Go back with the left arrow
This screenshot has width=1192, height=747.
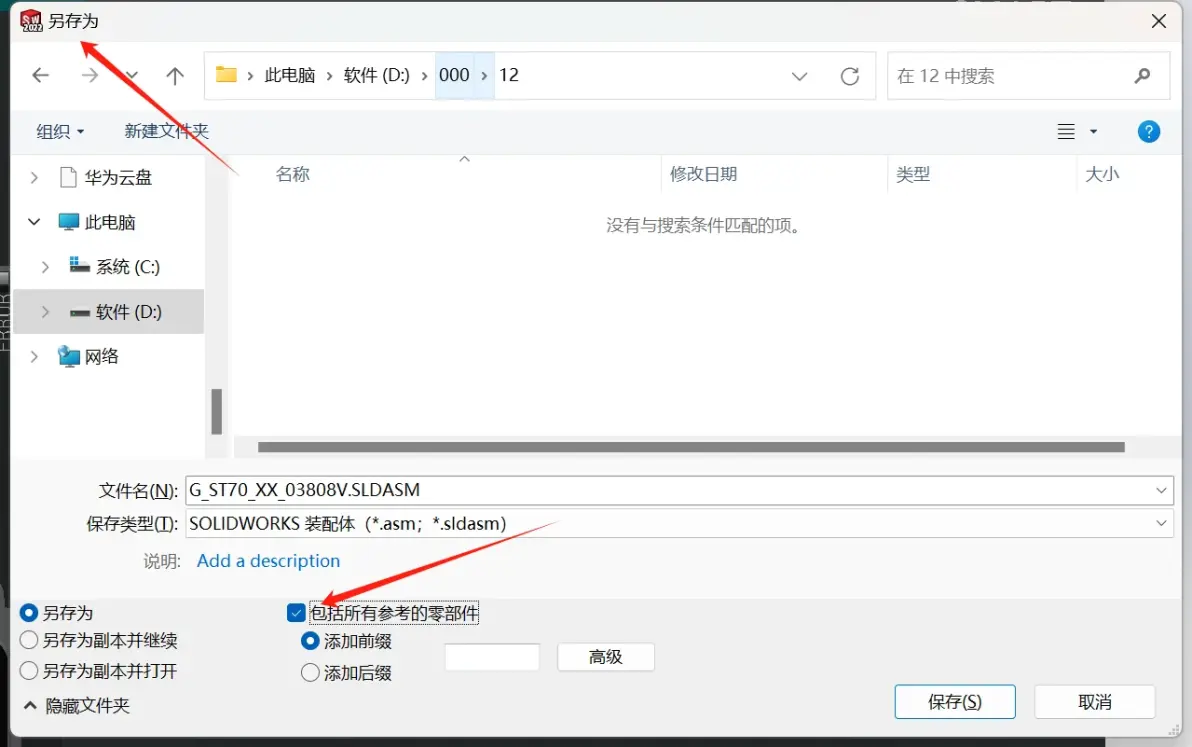[x=40, y=74]
